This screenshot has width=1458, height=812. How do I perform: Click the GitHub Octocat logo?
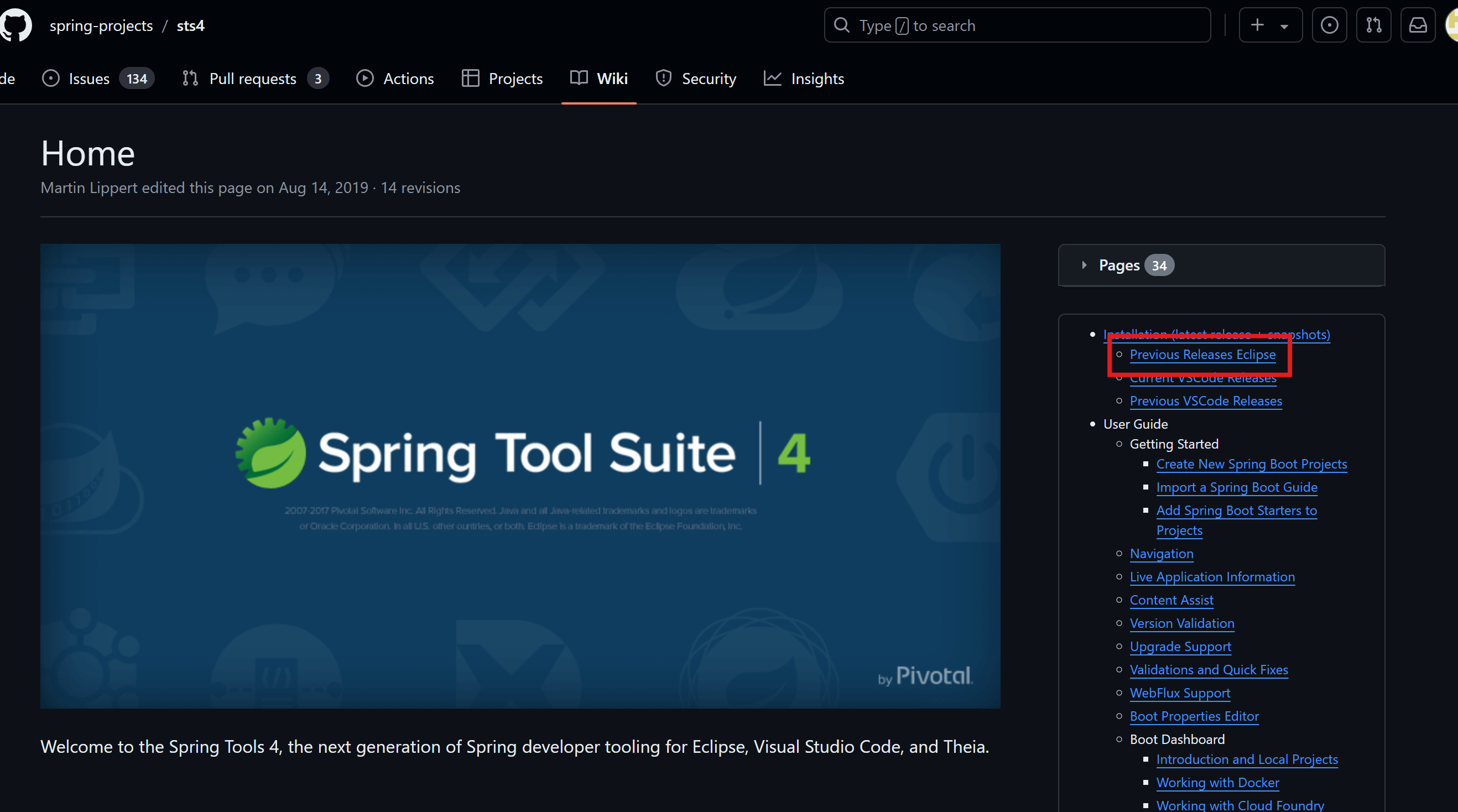pyautogui.click(x=16, y=25)
